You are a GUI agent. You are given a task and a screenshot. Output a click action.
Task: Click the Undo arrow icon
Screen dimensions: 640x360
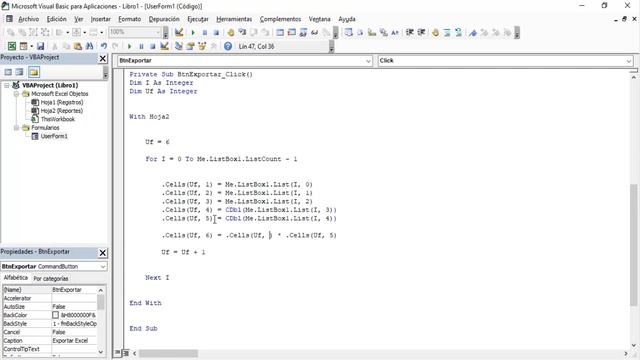(104, 46)
